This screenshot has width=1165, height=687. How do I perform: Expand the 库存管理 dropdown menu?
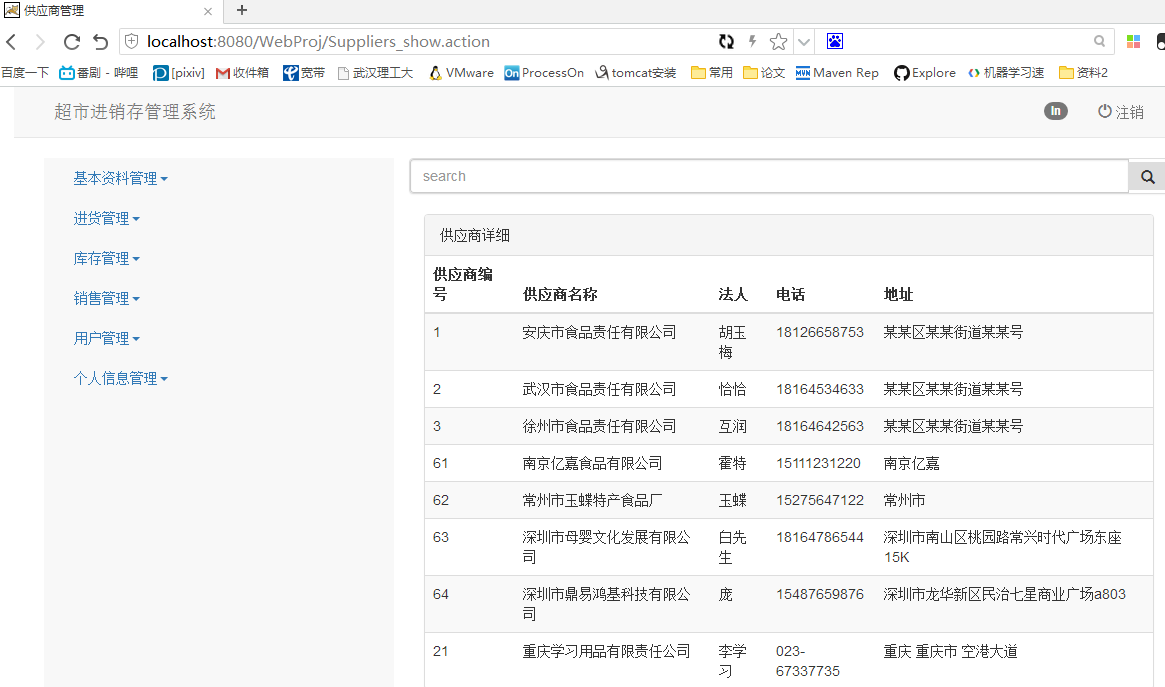[x=106, y=258]
